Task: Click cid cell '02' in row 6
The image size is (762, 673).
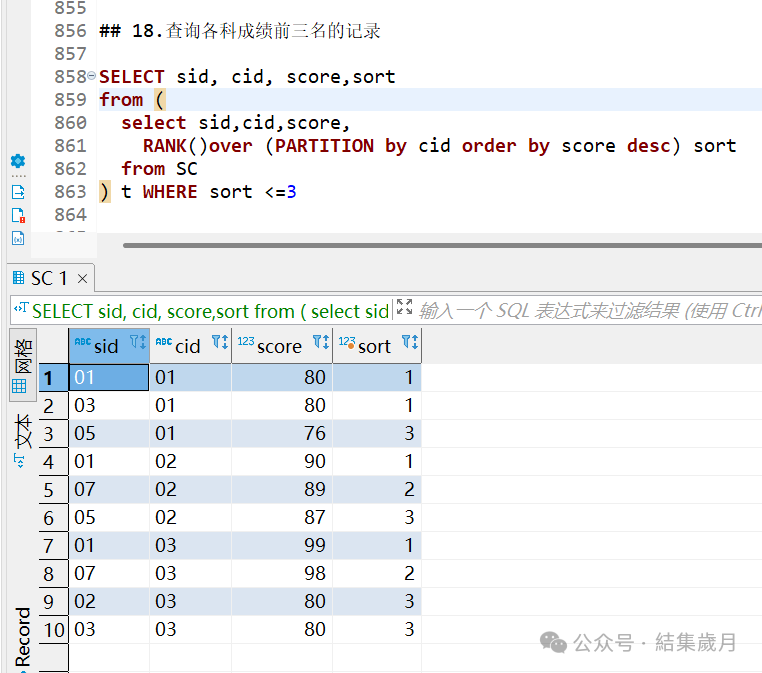Action: 190,518
